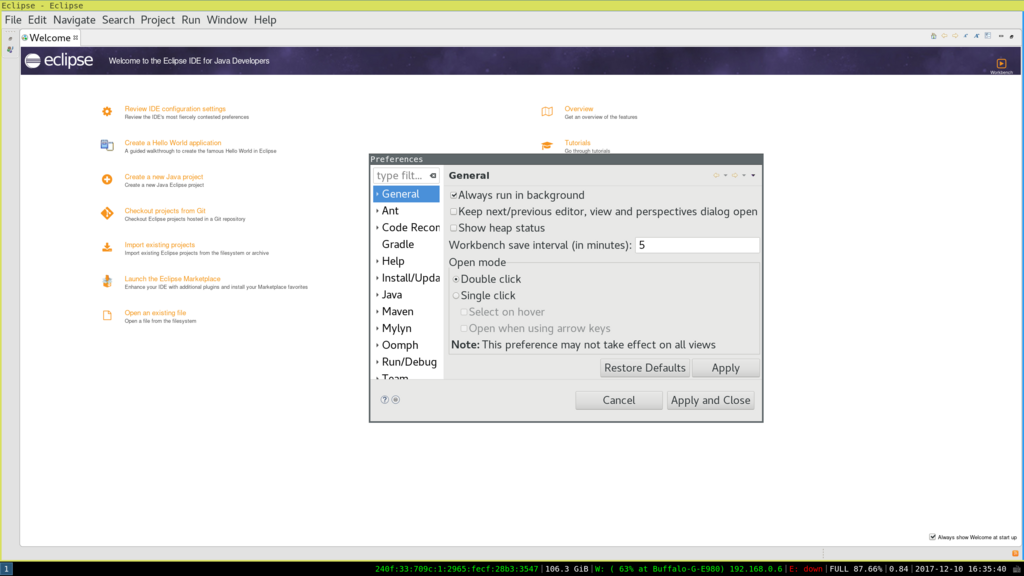Open the File menu
The width and height of the screenshot is (1024, 576).
coord(13,20)
